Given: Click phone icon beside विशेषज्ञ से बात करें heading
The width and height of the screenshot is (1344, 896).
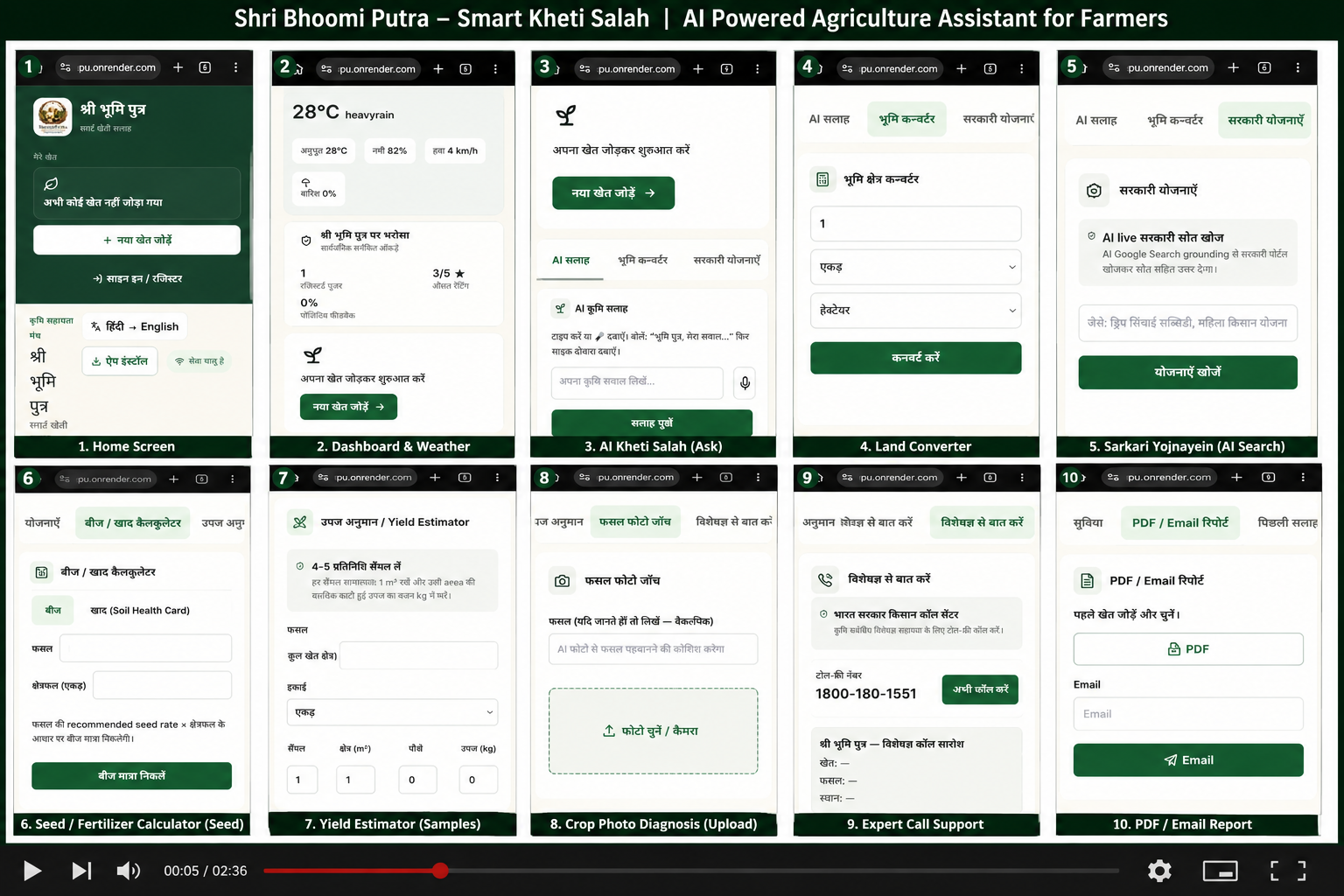Looking at the screenshot, I should pos(825,579).
